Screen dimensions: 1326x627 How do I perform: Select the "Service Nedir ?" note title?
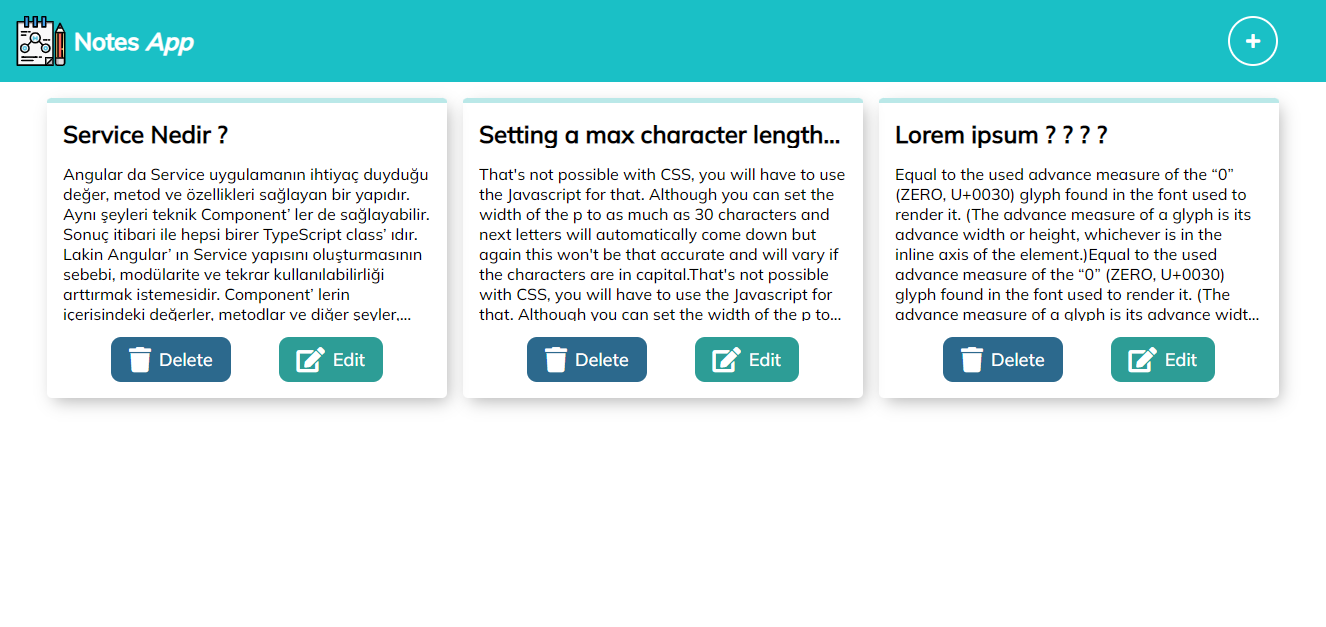[x=146, y=135]
